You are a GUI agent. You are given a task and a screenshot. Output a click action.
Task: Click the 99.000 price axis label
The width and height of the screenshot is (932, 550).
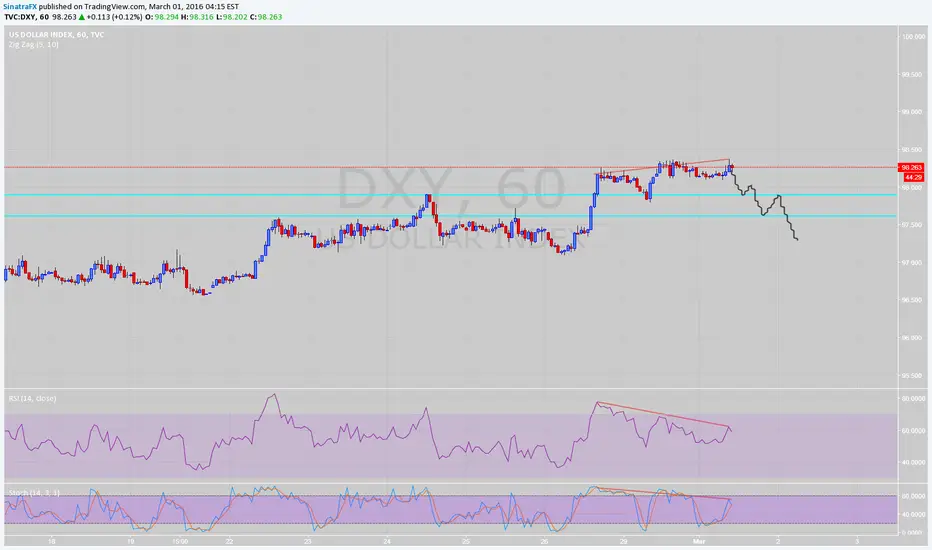(914, 112)
